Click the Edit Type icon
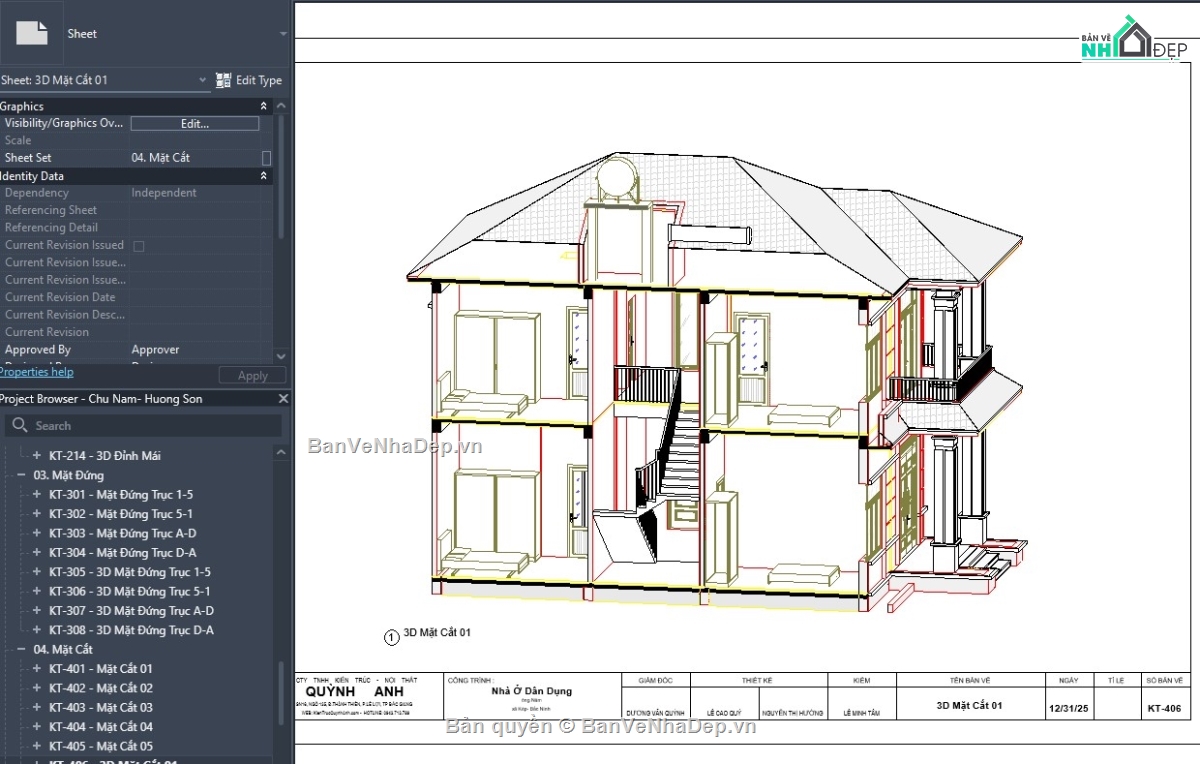Image resolution: width=1200 pixels, height=764 pixels. (x=224, y=80)
